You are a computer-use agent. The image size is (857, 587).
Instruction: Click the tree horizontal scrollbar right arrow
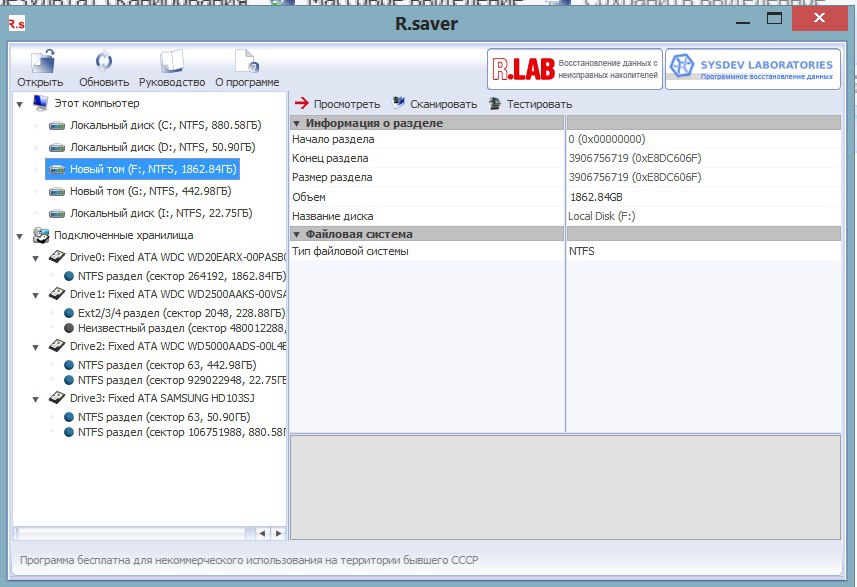[x=277, y=533]
